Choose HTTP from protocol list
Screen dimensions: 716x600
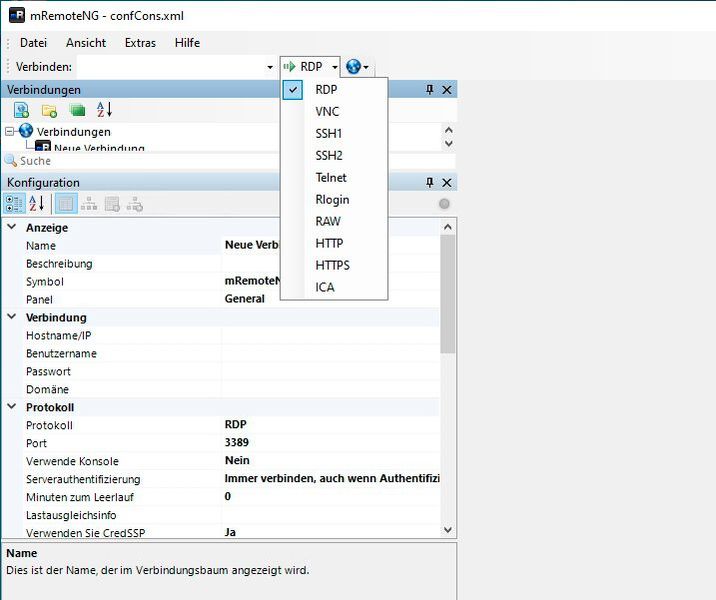click(335, 243)
